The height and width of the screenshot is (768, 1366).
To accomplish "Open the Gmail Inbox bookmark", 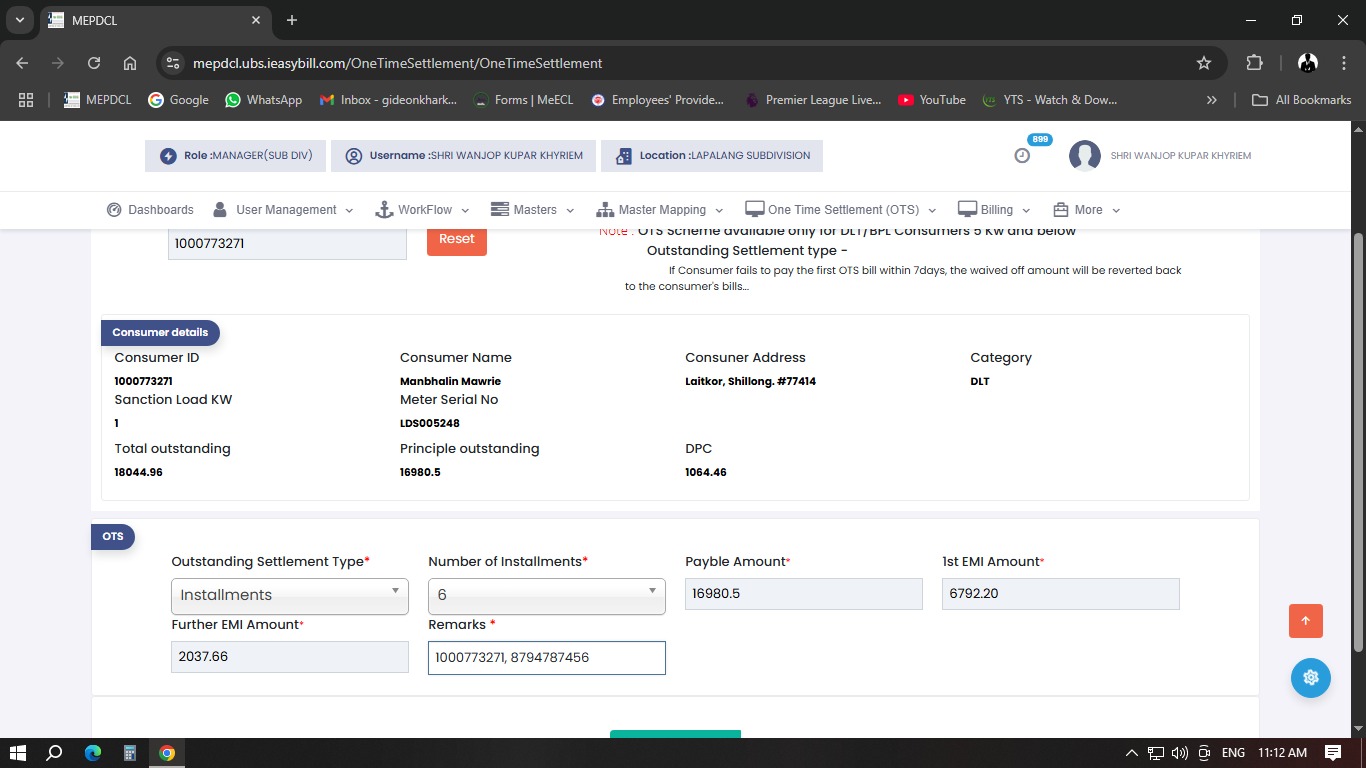I will [388, 100].
